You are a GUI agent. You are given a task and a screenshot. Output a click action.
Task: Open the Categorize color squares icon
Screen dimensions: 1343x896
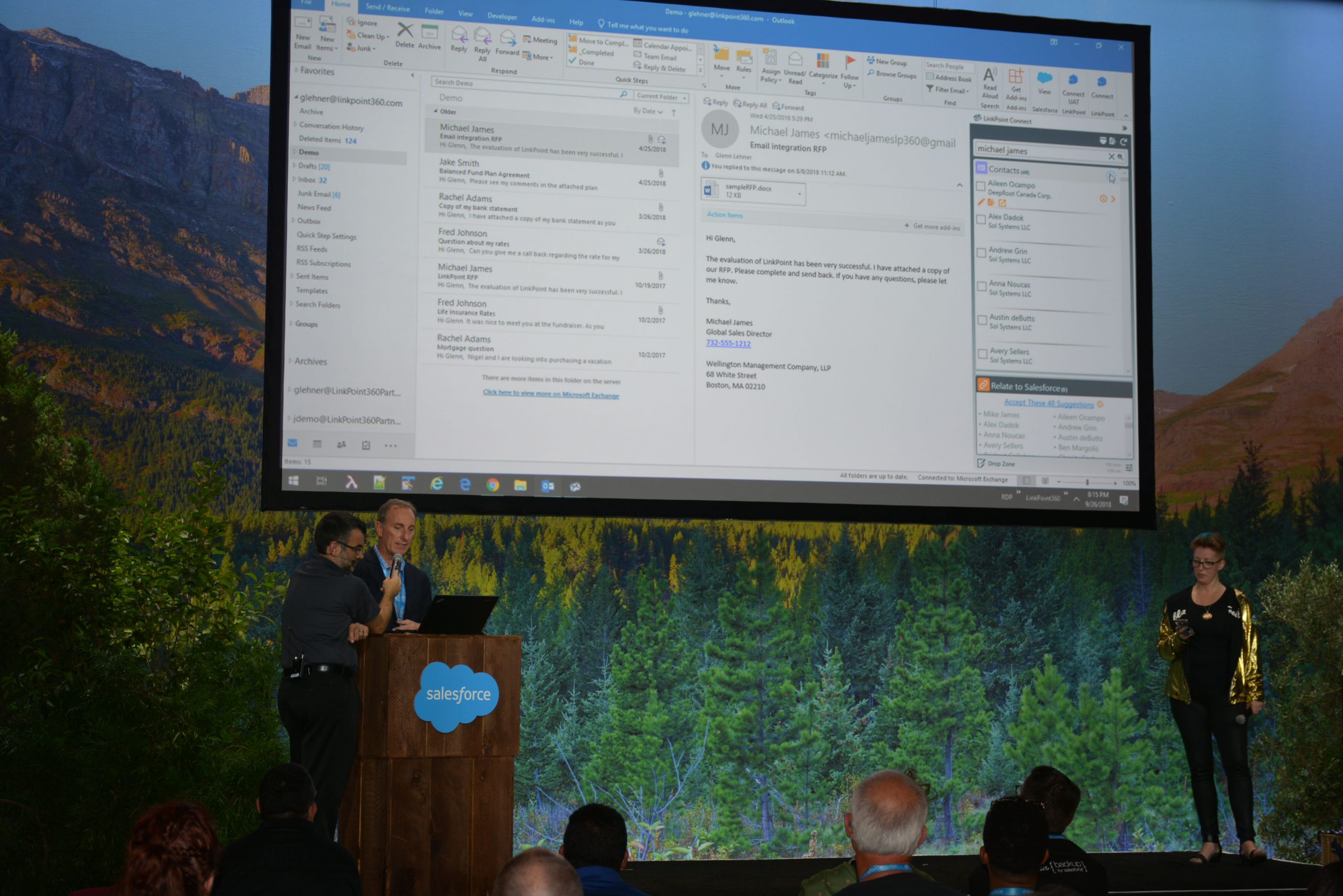coord(823,61)
